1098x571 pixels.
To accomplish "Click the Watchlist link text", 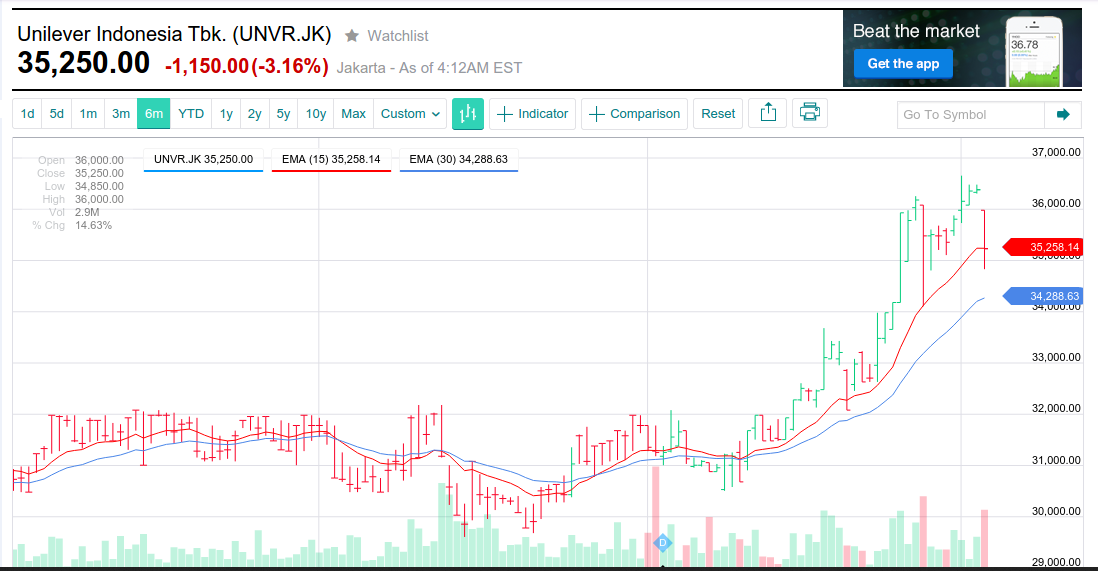I will point(398,36).
